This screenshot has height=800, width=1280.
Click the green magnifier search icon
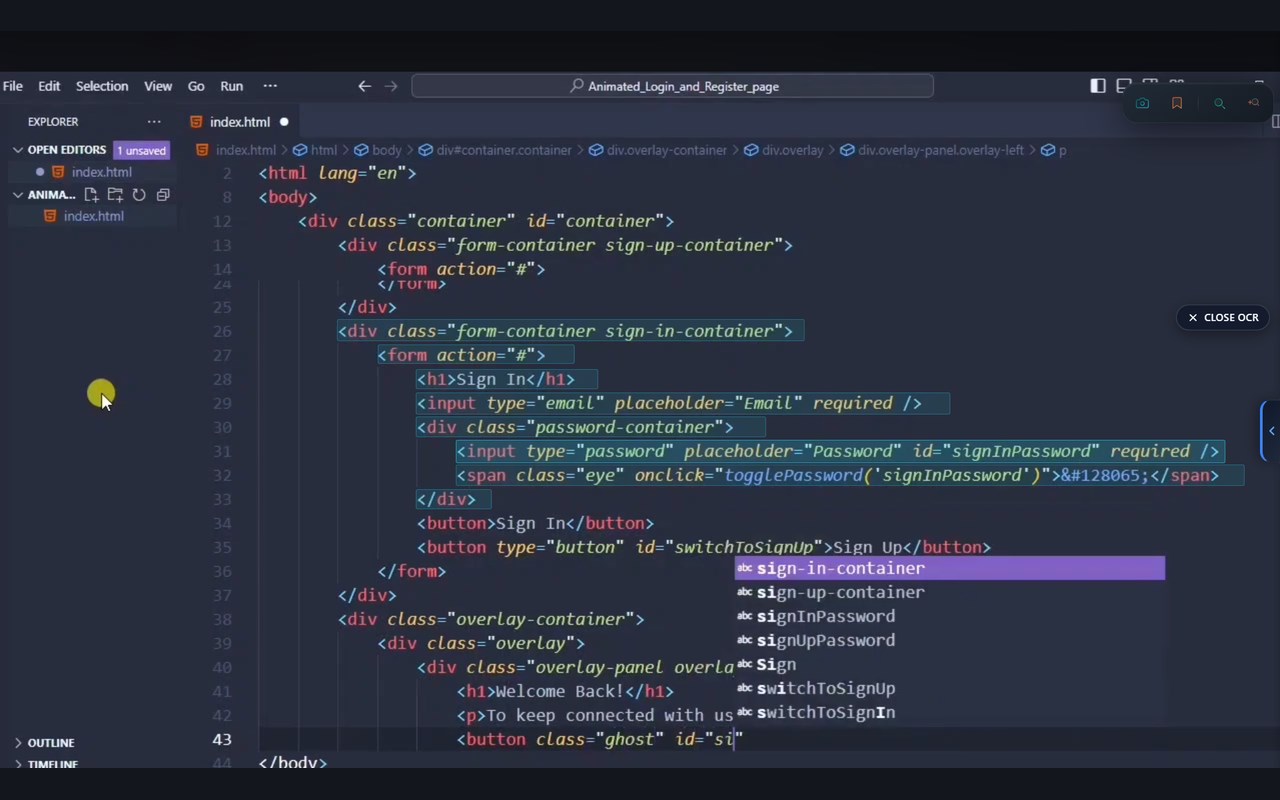[1219, 103]
